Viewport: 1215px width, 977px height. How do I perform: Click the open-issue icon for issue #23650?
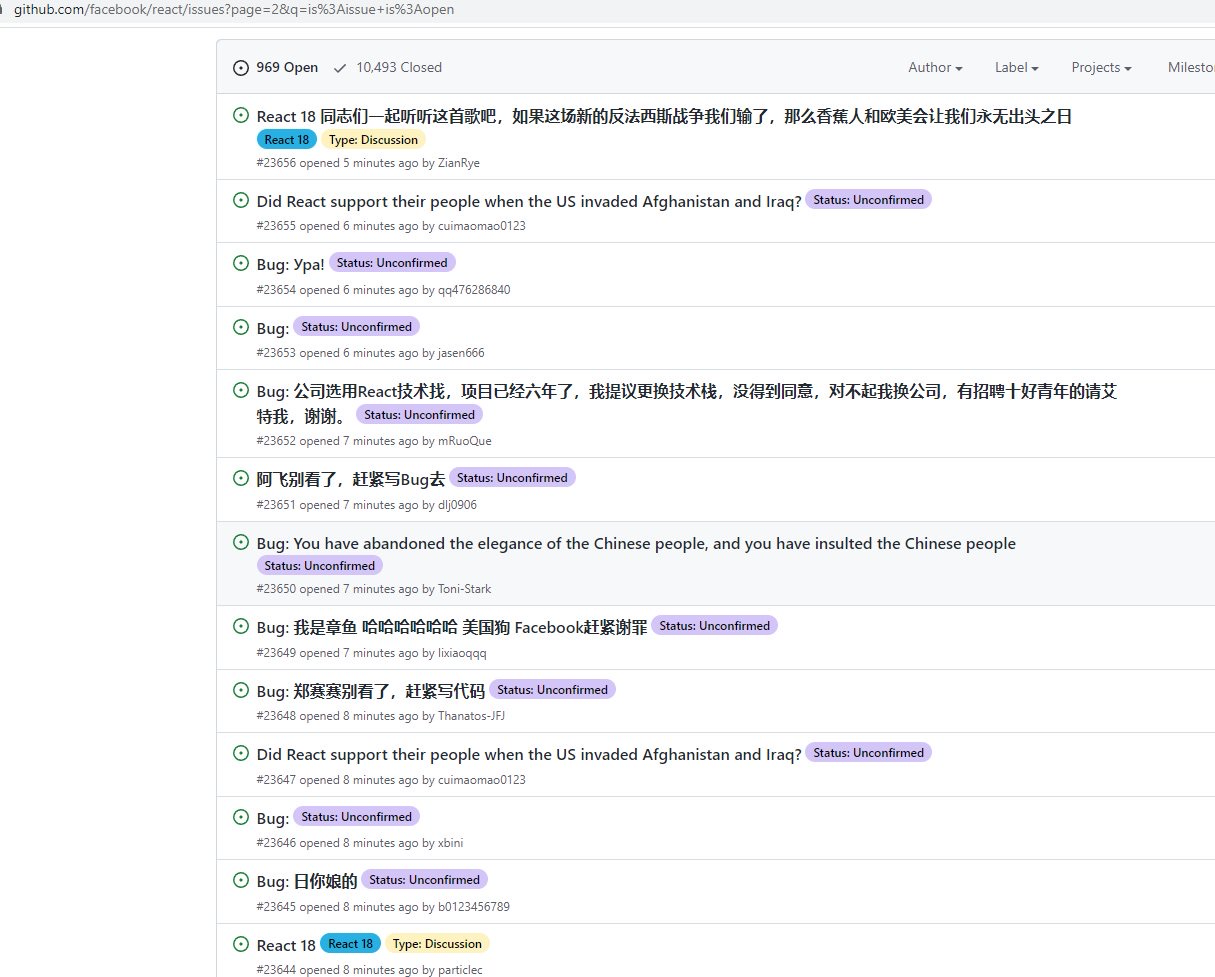pyautogui.click(x=241, y=542)
